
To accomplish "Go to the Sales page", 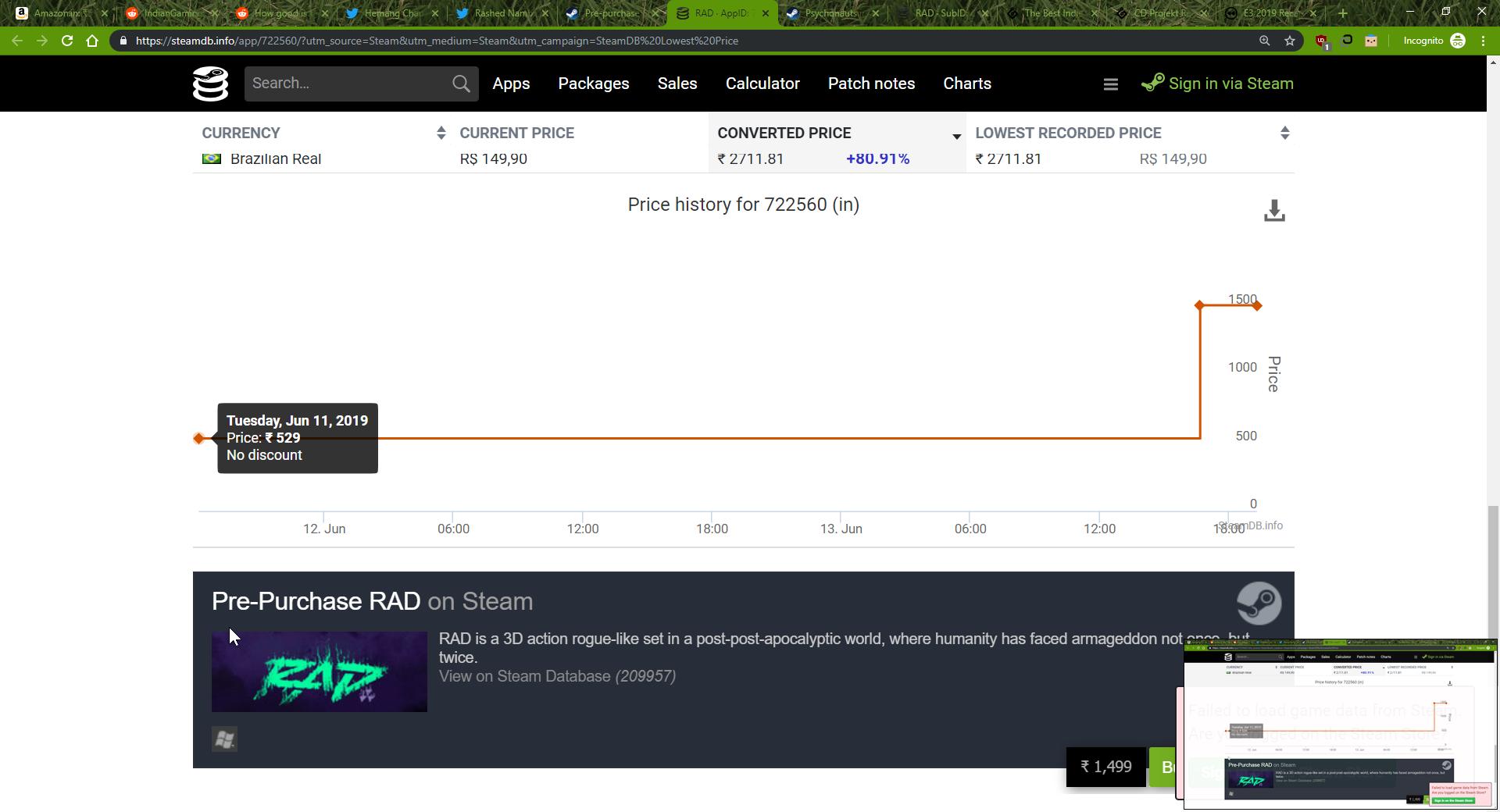I will pos(677,84).
